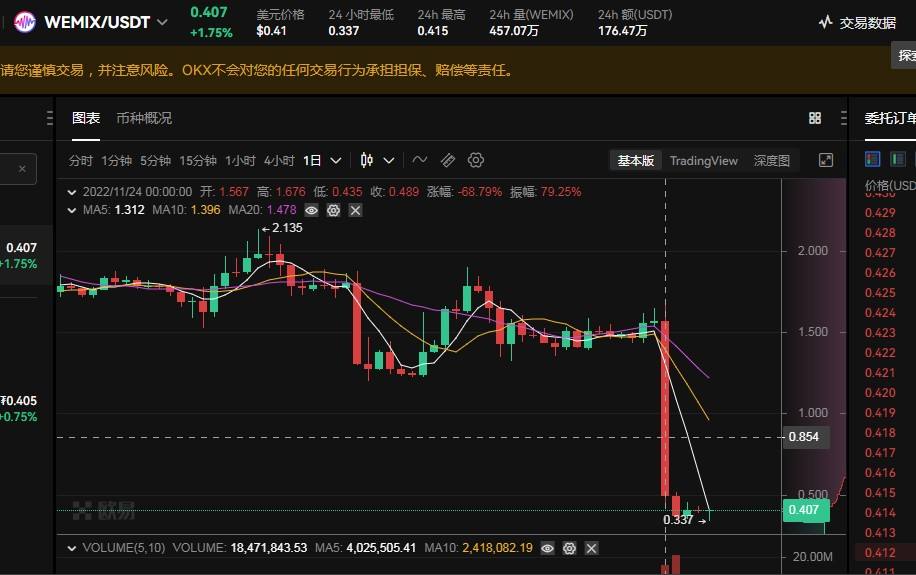Switch to 基本版 chart mode
The height and width of the screenshot is (575, 916).
click(636, 161)
